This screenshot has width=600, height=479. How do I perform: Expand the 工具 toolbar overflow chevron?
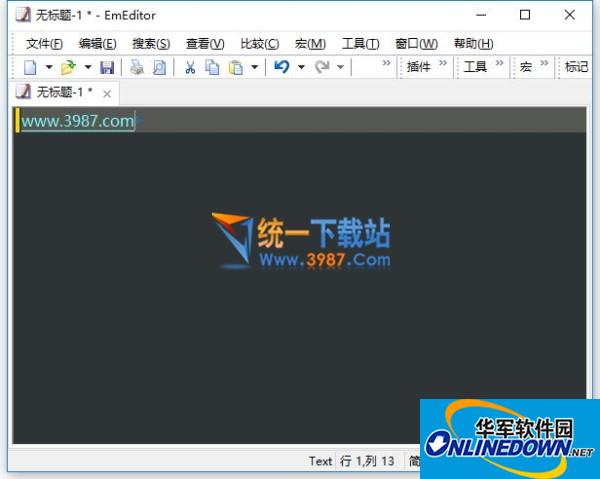(x=499, y=63)
